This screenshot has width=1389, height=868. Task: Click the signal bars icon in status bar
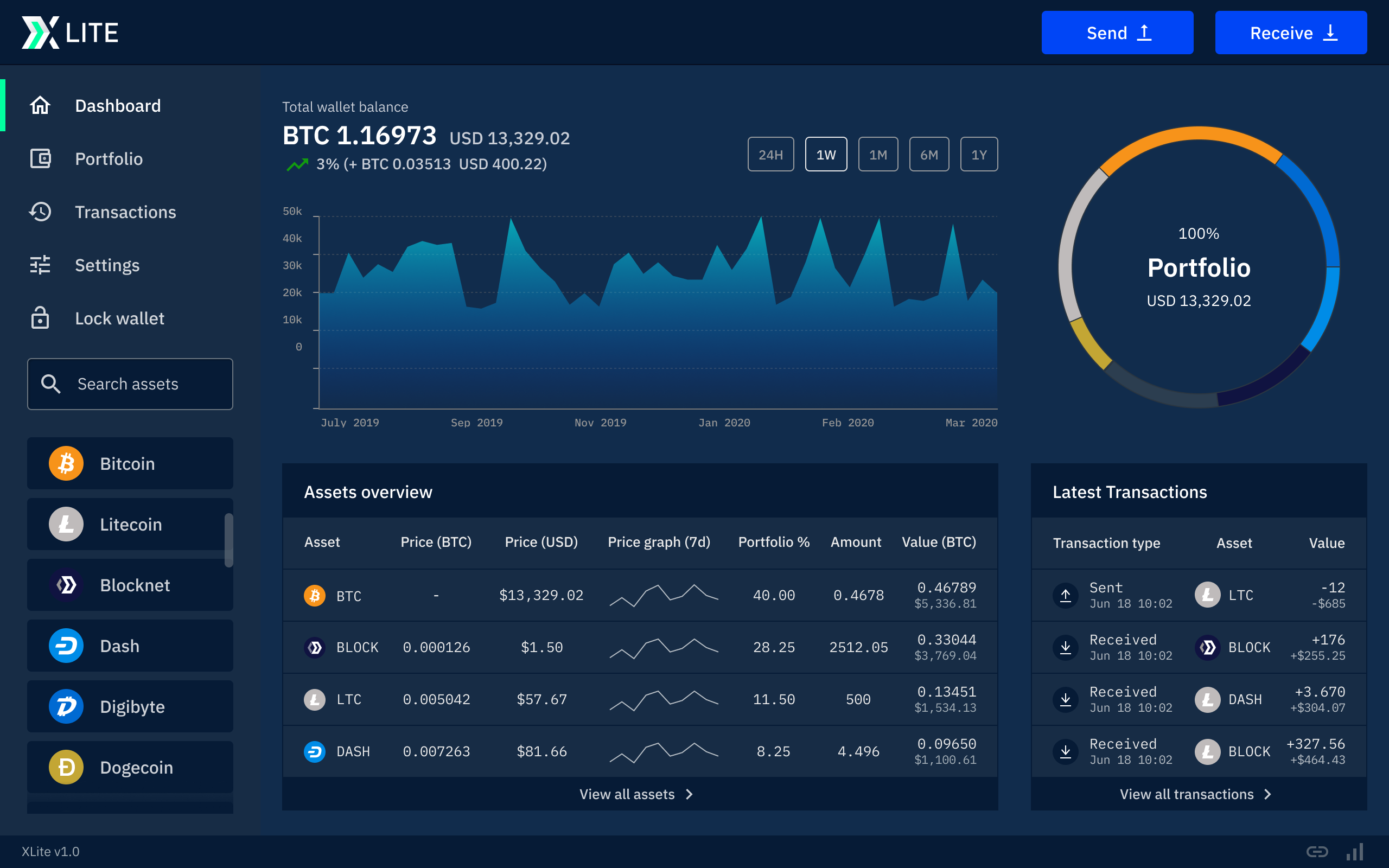pos(1355,851)
